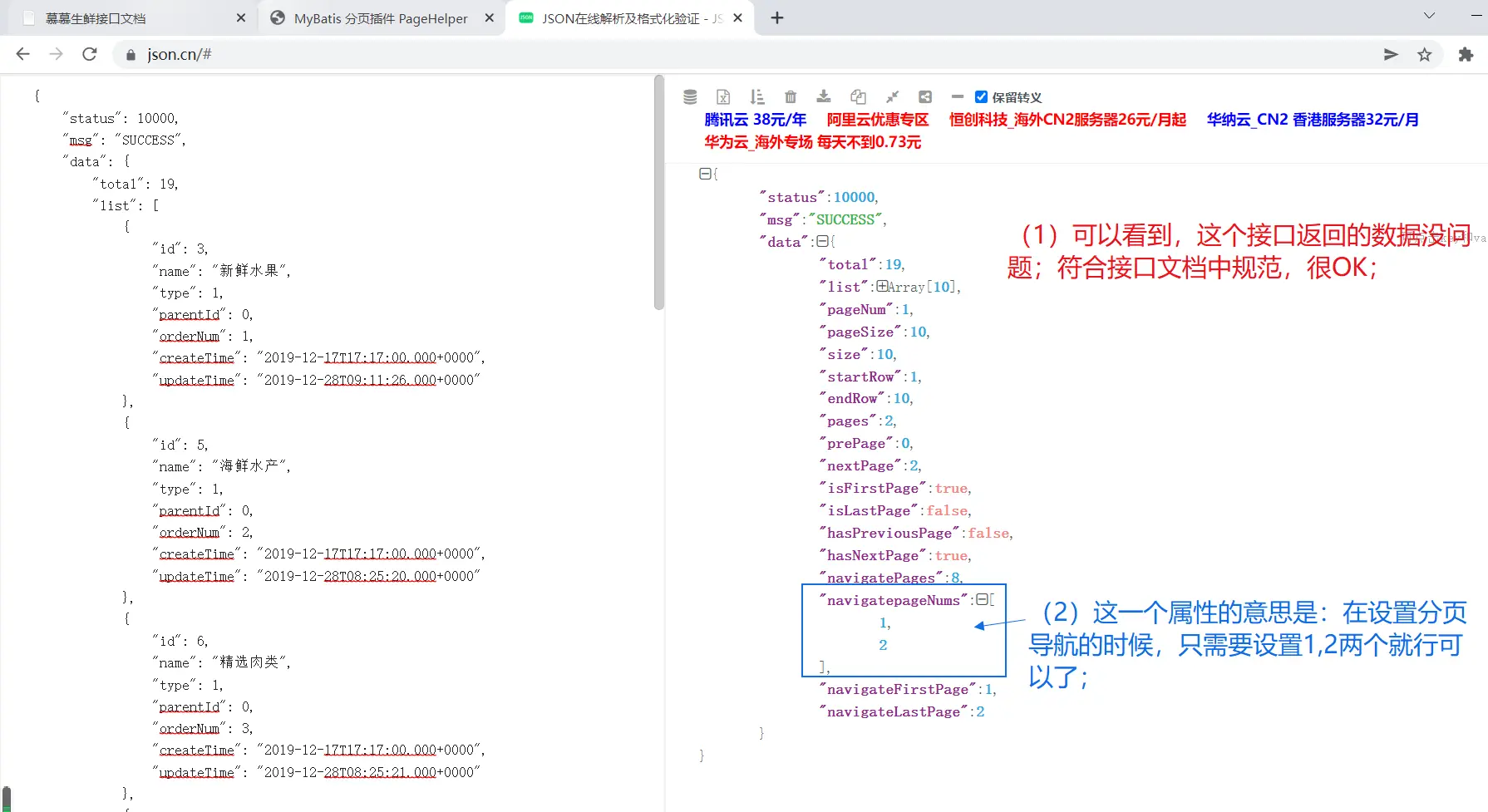
Task: Collapse the "data" object node
Action: (x=822, y=241)
